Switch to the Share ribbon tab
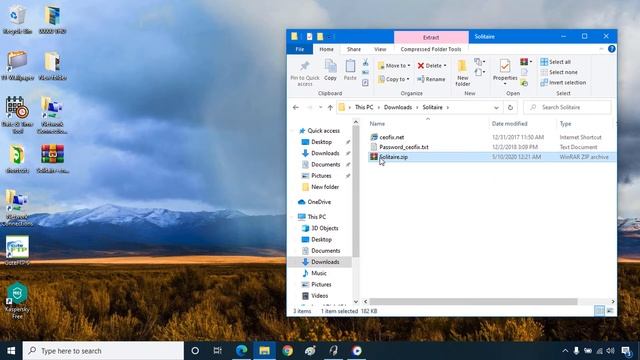The image size is (640, 360). [354, 49]
